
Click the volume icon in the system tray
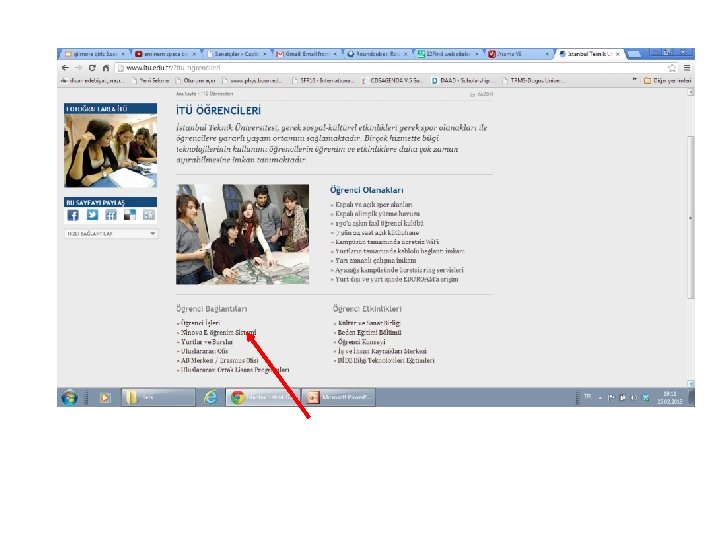click(x=634, y=398)
